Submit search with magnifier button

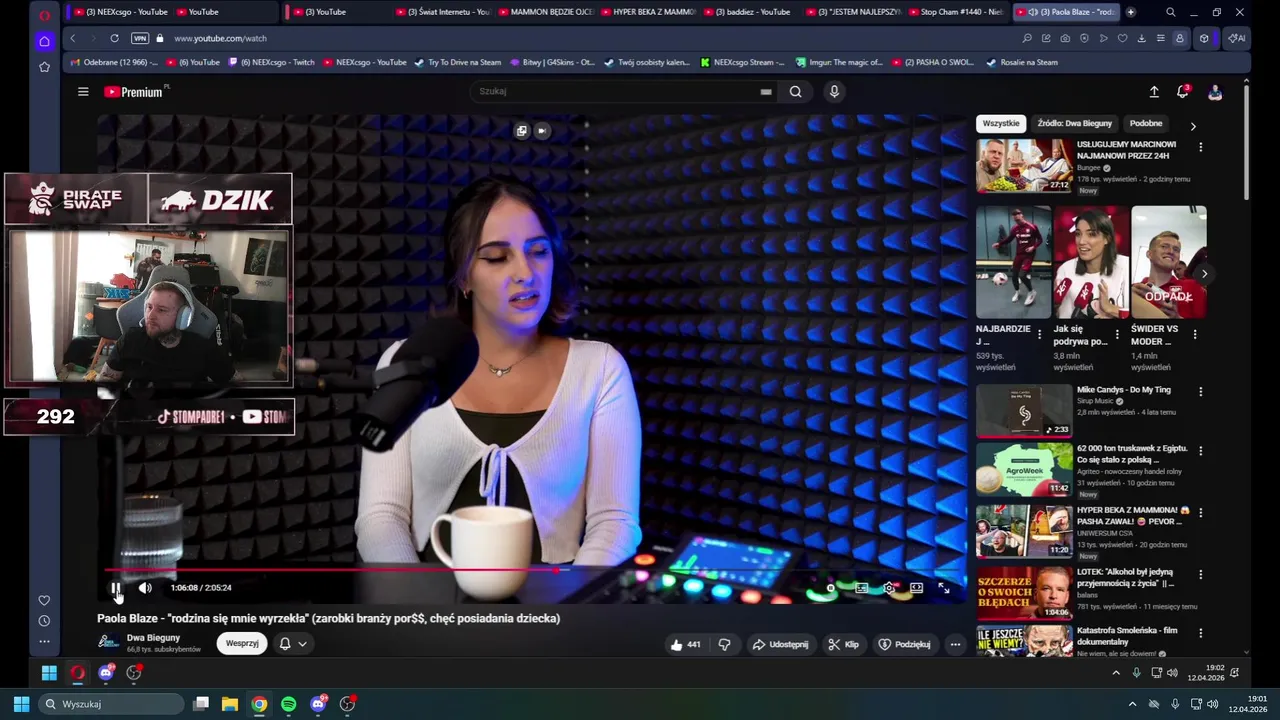point(795,92)
